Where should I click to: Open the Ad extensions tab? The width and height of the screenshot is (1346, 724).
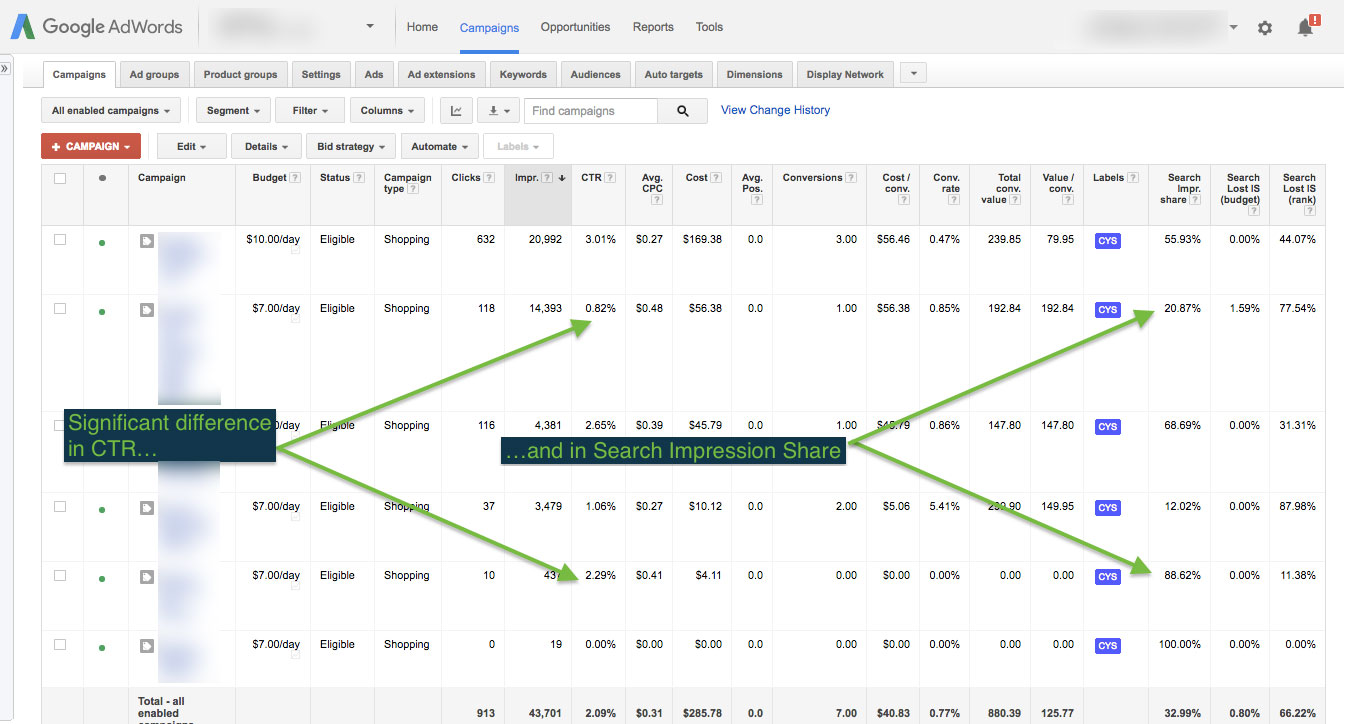[x=441, y=75]
